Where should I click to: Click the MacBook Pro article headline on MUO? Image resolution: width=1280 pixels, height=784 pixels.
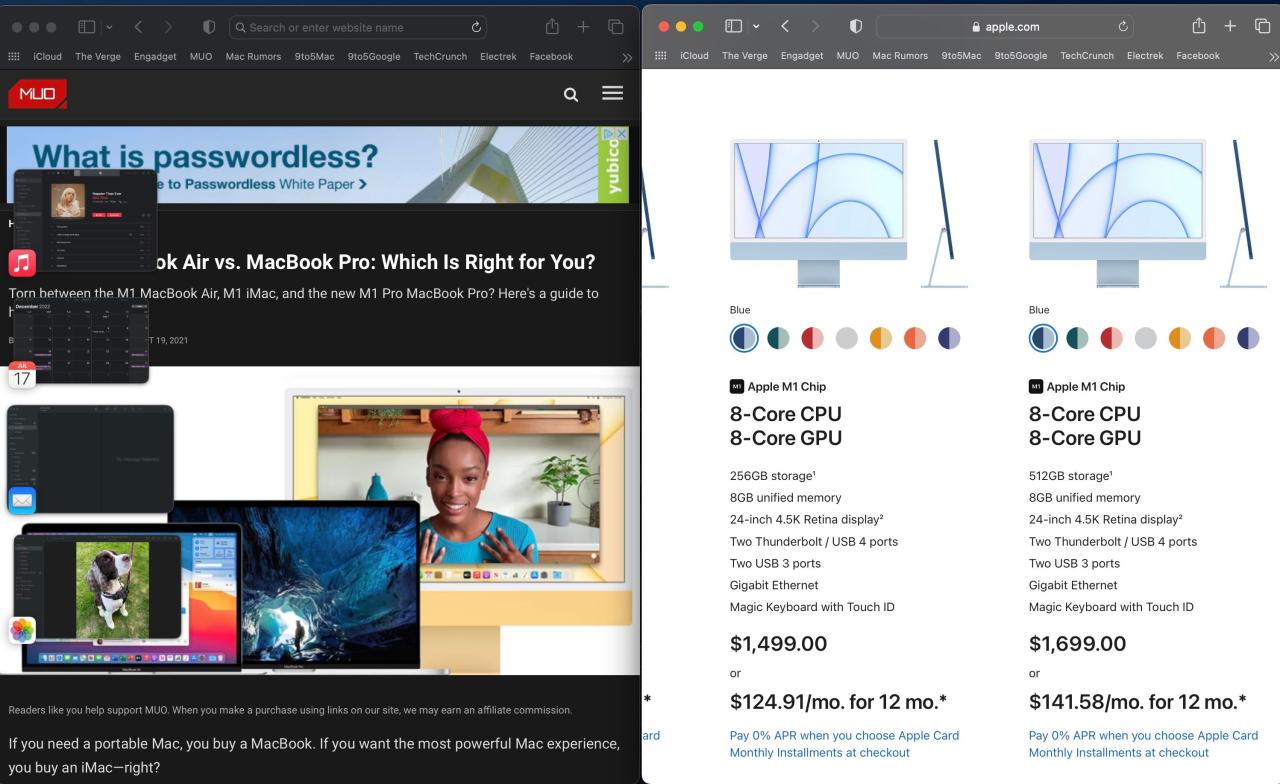377,262
